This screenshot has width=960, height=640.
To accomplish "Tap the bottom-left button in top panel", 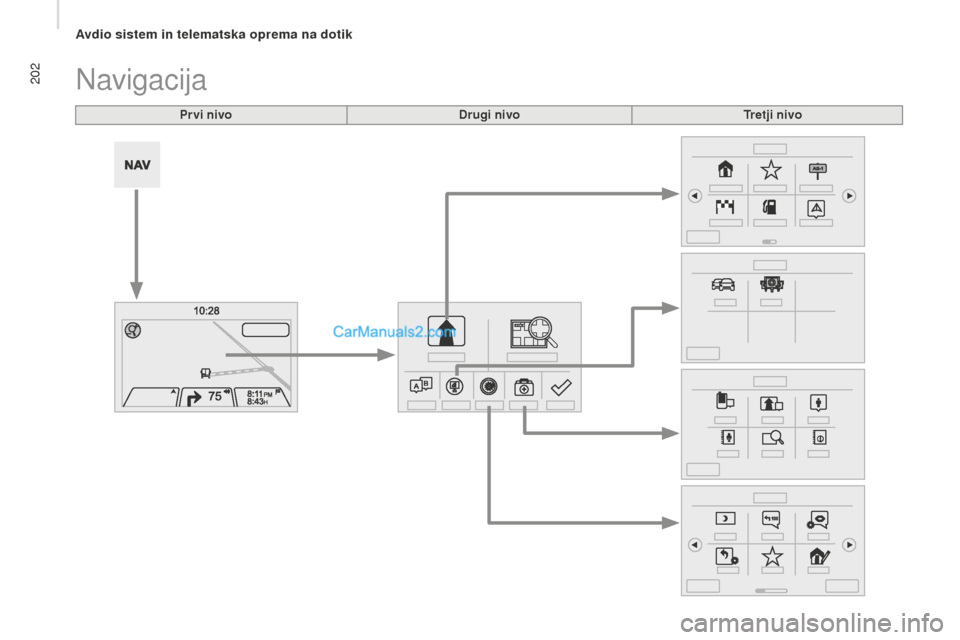I will pos(703,237).
